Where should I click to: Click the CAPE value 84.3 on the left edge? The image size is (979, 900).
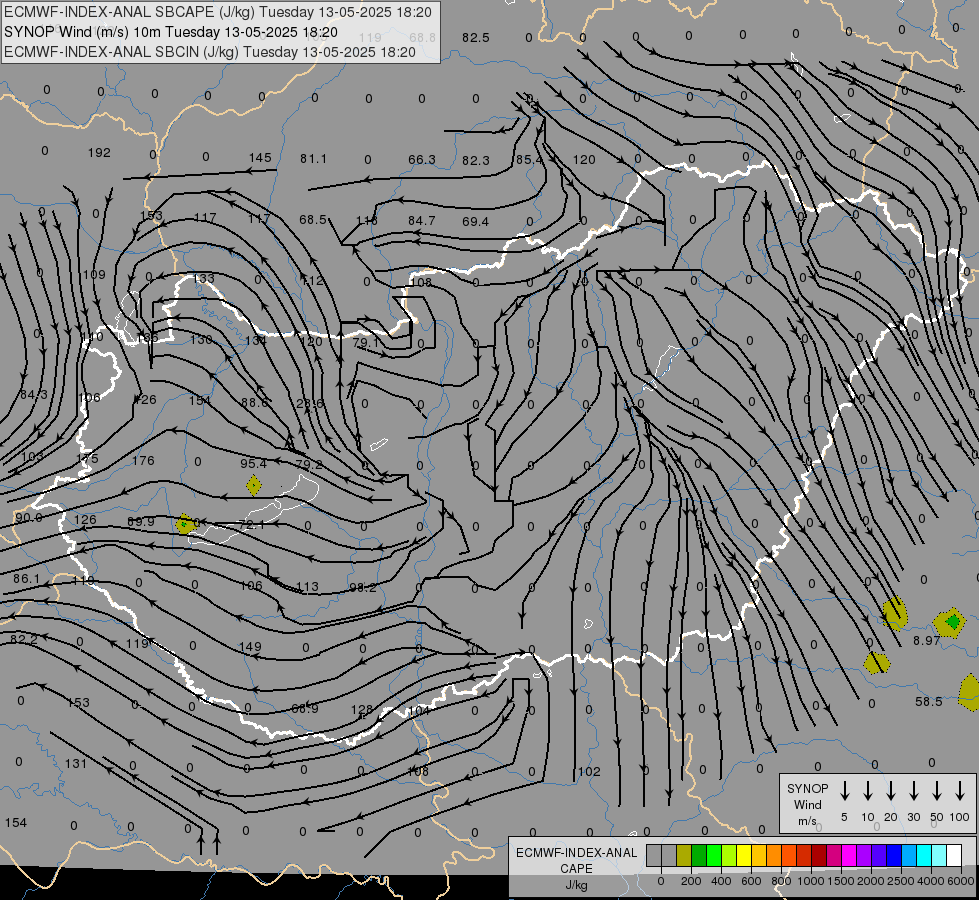pyautogui.click(x=34, y=395)
